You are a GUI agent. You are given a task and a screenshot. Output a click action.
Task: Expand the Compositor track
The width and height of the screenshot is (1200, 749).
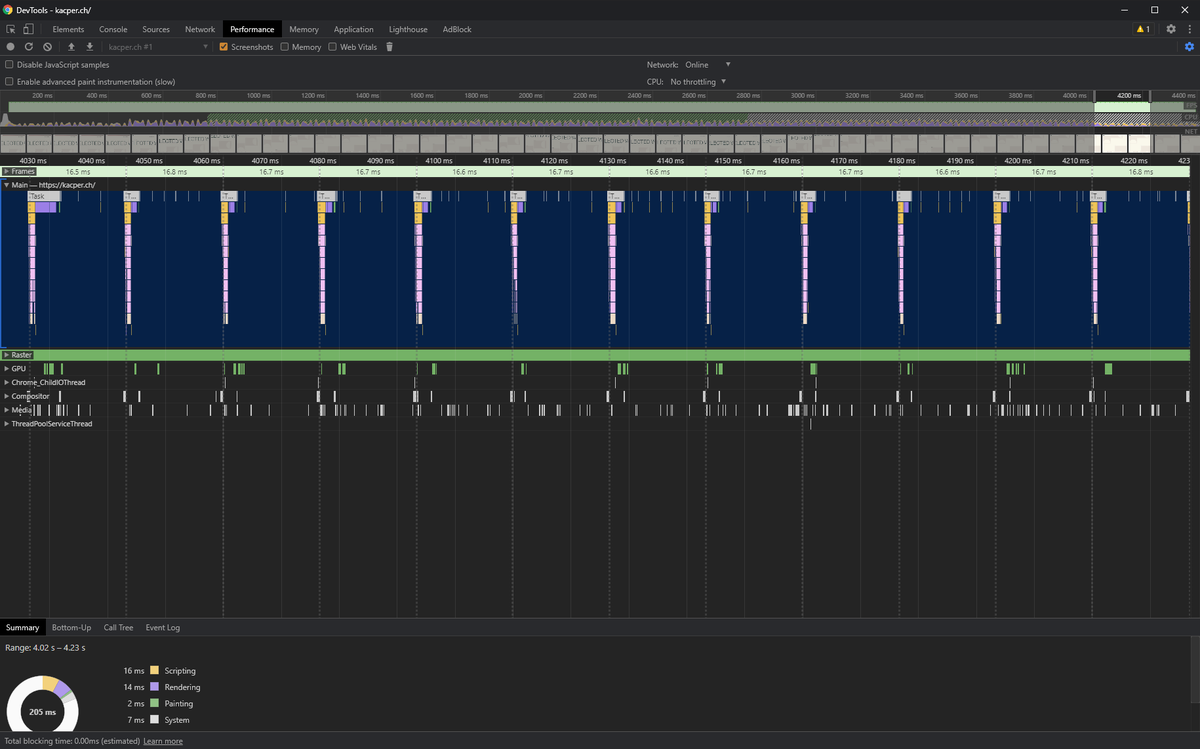tap(6, 396)
